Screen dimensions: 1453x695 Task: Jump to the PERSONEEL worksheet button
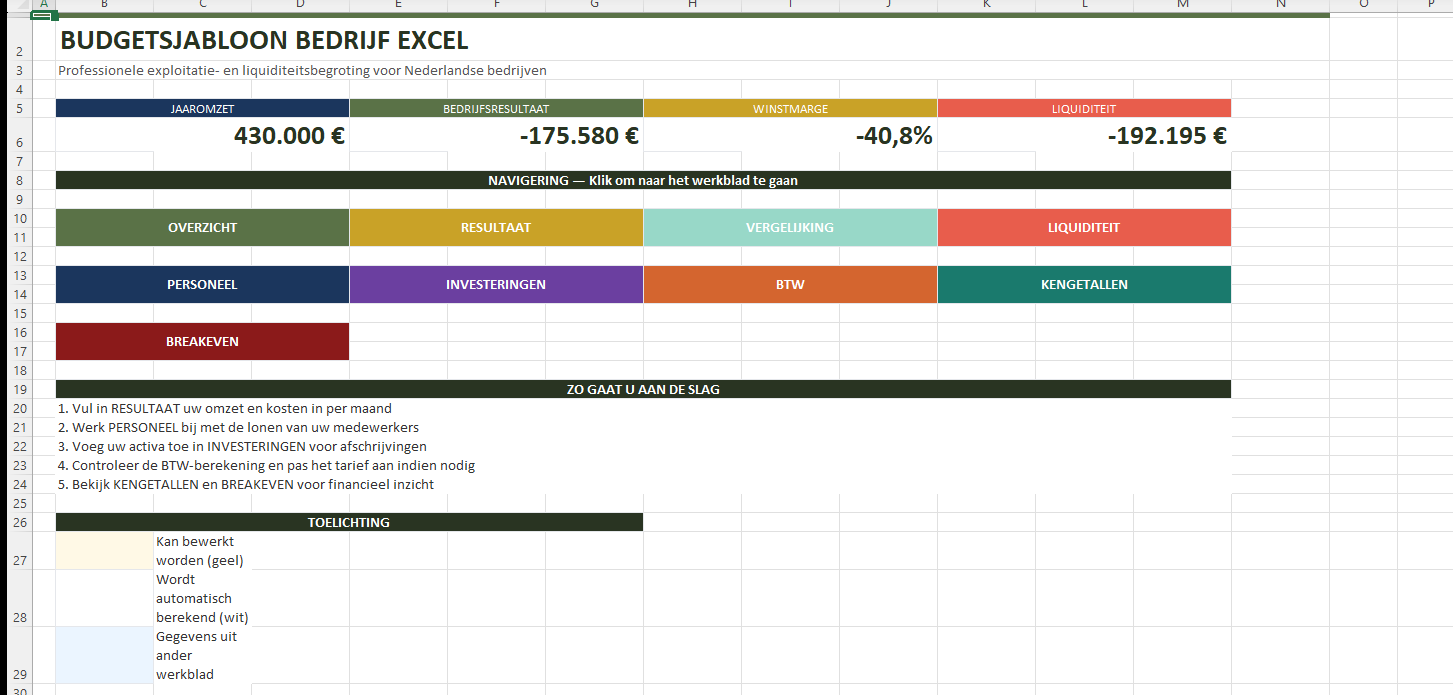coord(202,285)
